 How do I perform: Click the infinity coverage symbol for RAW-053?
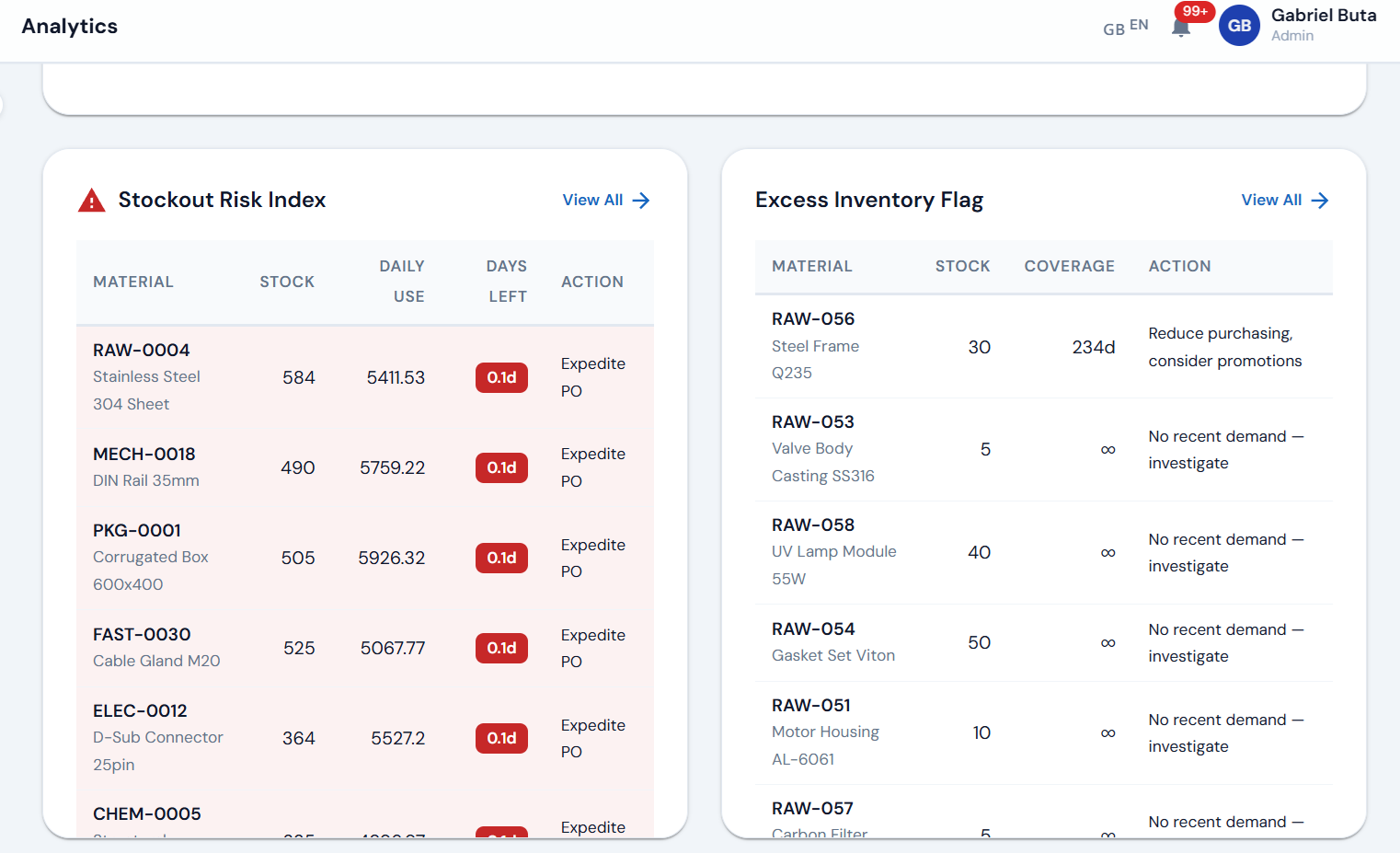click(x=1107, y=449)
